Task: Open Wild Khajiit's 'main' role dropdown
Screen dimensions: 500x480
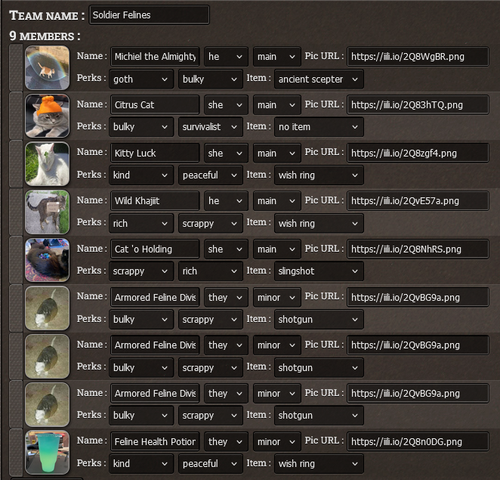Action: click(x=277, y=201)
